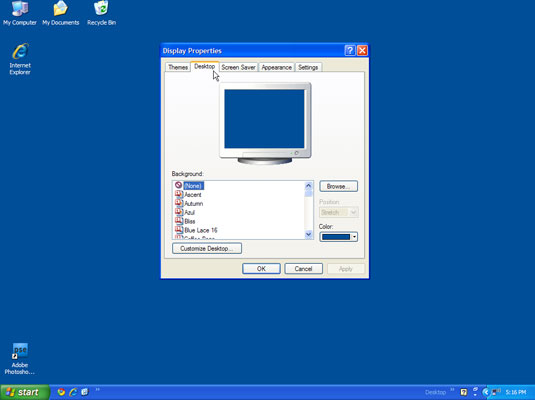Image resolution: width=535 pixels, height=400 pixels.
Task: Click the yellow question mark taskbar icon
Action: [463, 392]
